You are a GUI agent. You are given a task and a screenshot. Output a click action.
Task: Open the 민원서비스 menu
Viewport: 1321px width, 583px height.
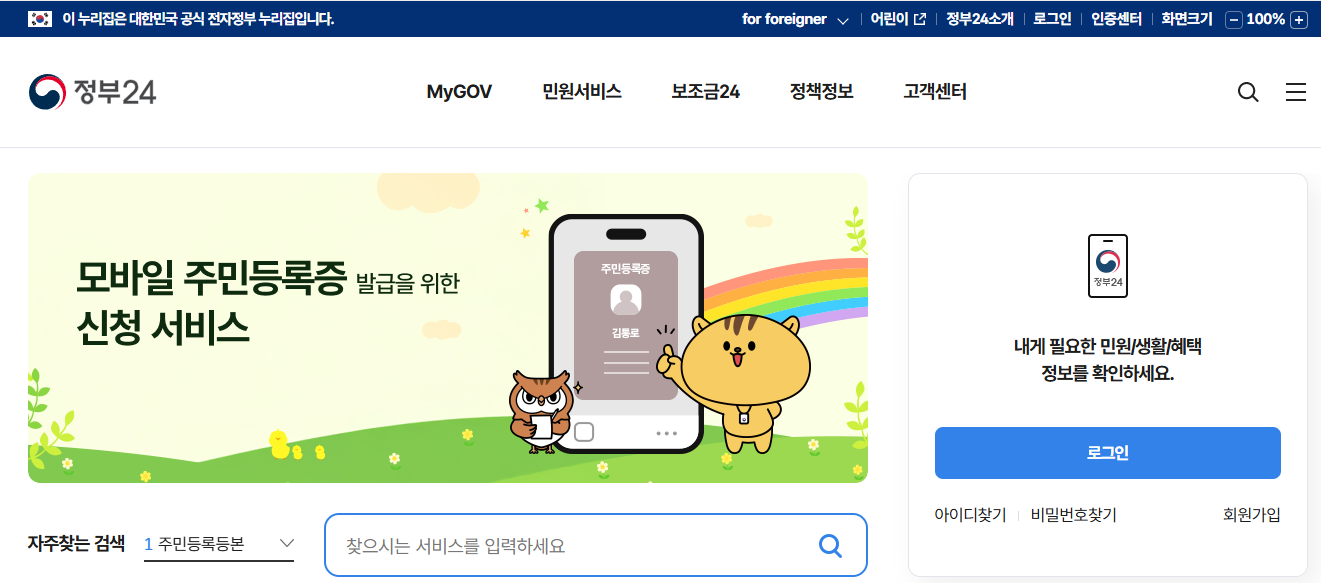click(x=582, y=92)
